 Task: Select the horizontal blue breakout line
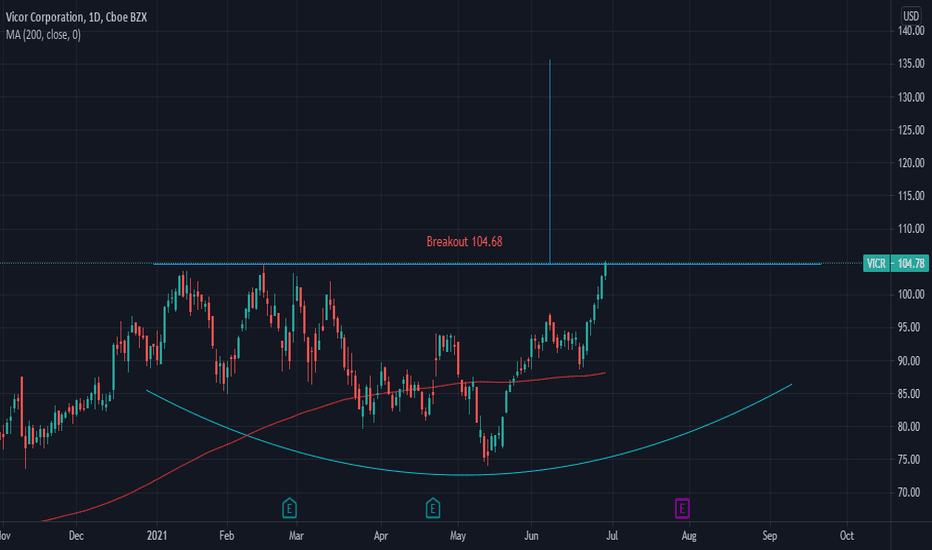tap(487, 263)
